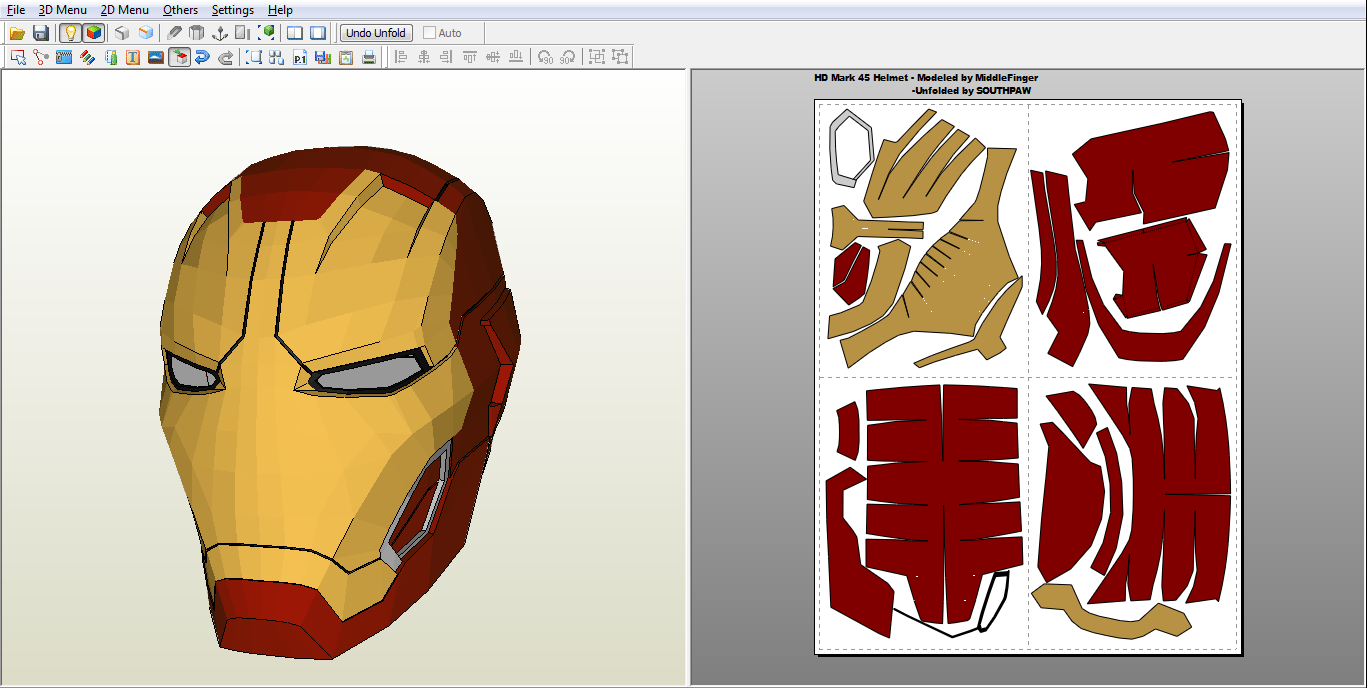This screenshot has width=1367, height=688.
Task: Click the anchor axis icon
Action: (220, 33)
